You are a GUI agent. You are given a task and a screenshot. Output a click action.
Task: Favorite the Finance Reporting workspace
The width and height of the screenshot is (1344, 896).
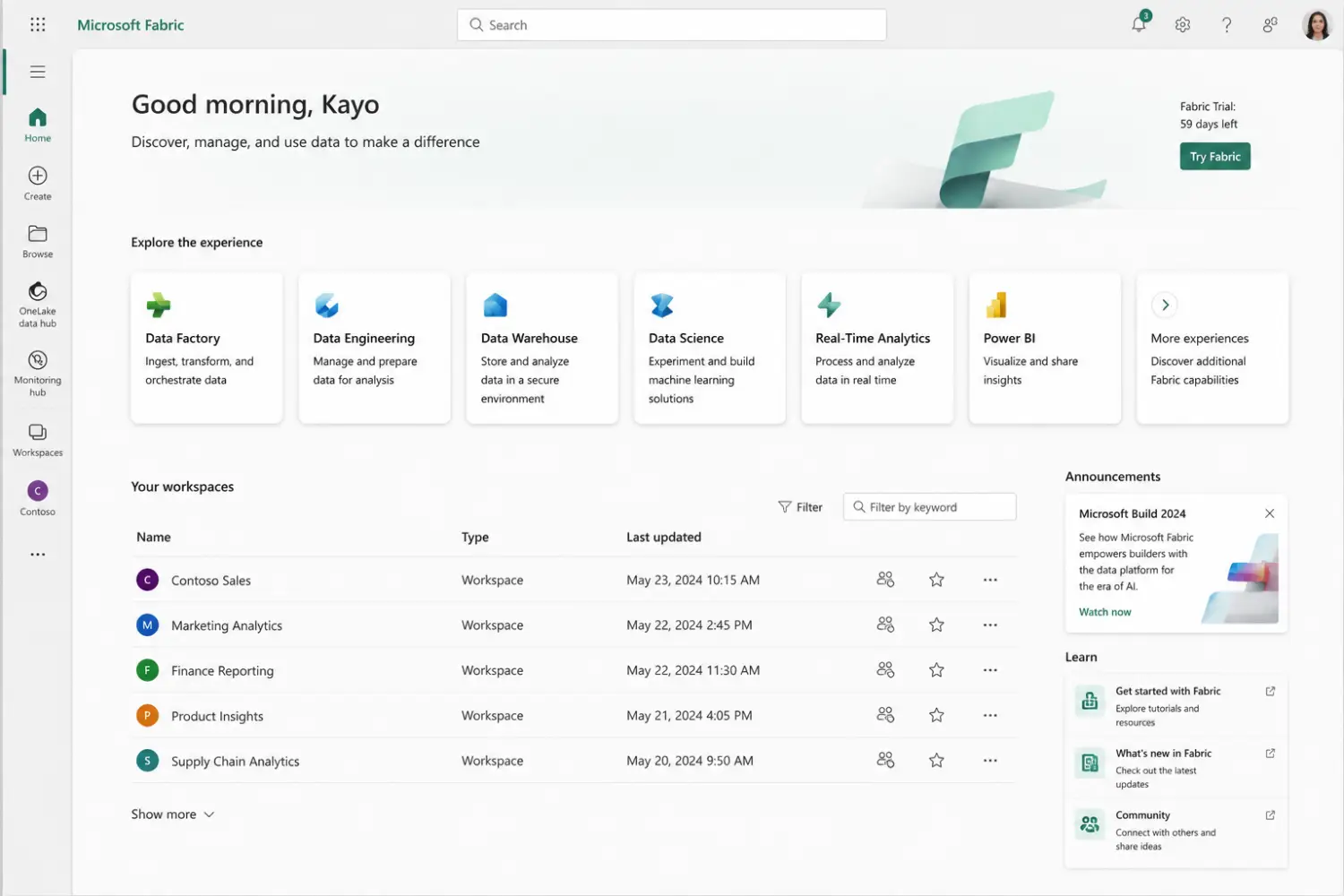click(936, 669)
